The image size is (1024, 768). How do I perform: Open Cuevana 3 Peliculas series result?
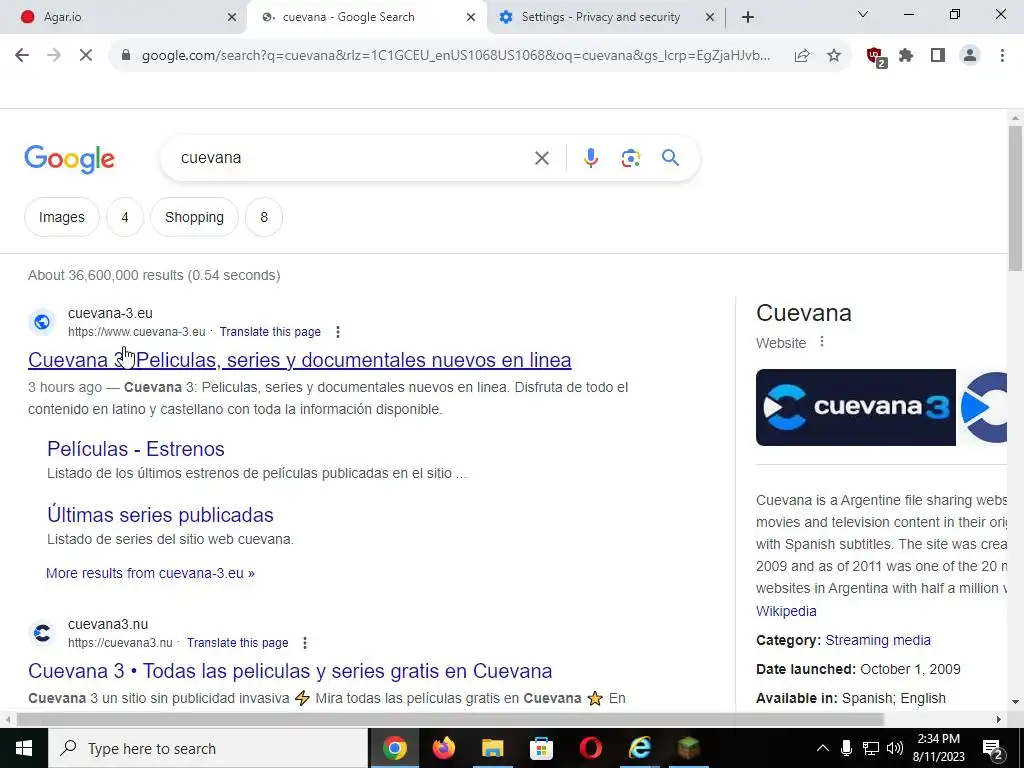click(300, 360)
